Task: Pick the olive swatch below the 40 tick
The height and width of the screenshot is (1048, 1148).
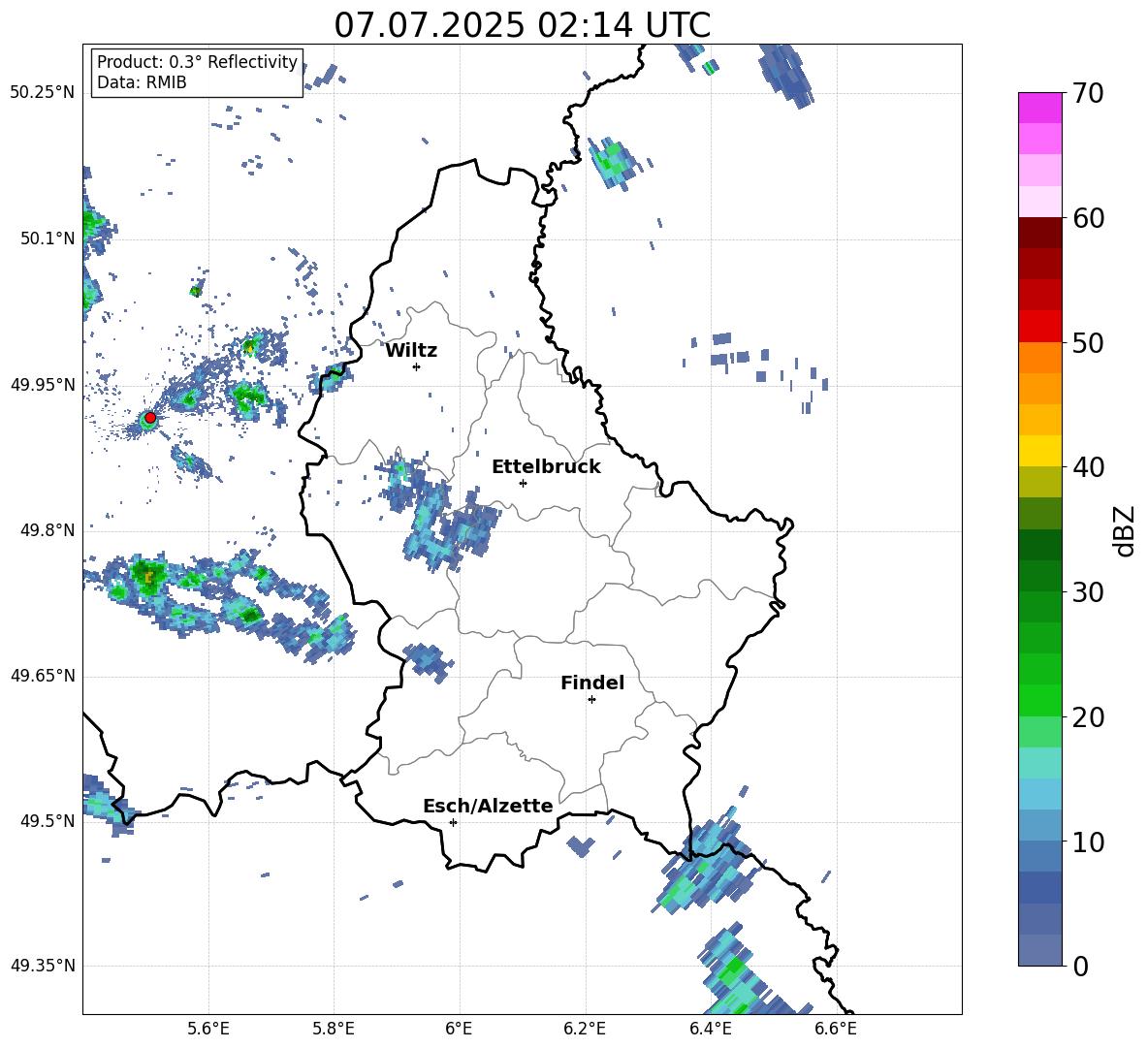Action: pos(1040,482)
